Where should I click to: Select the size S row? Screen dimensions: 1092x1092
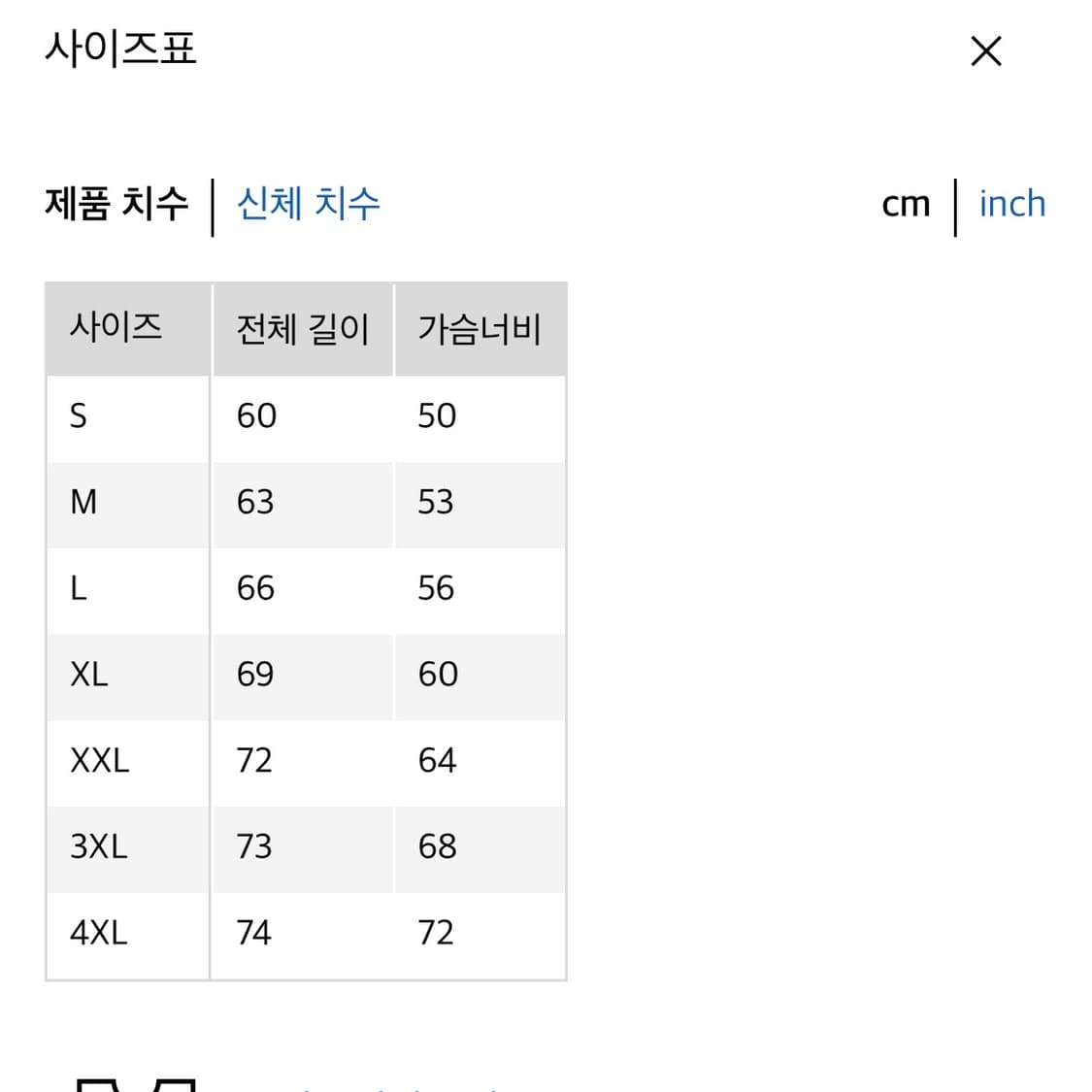pos(79,416)
